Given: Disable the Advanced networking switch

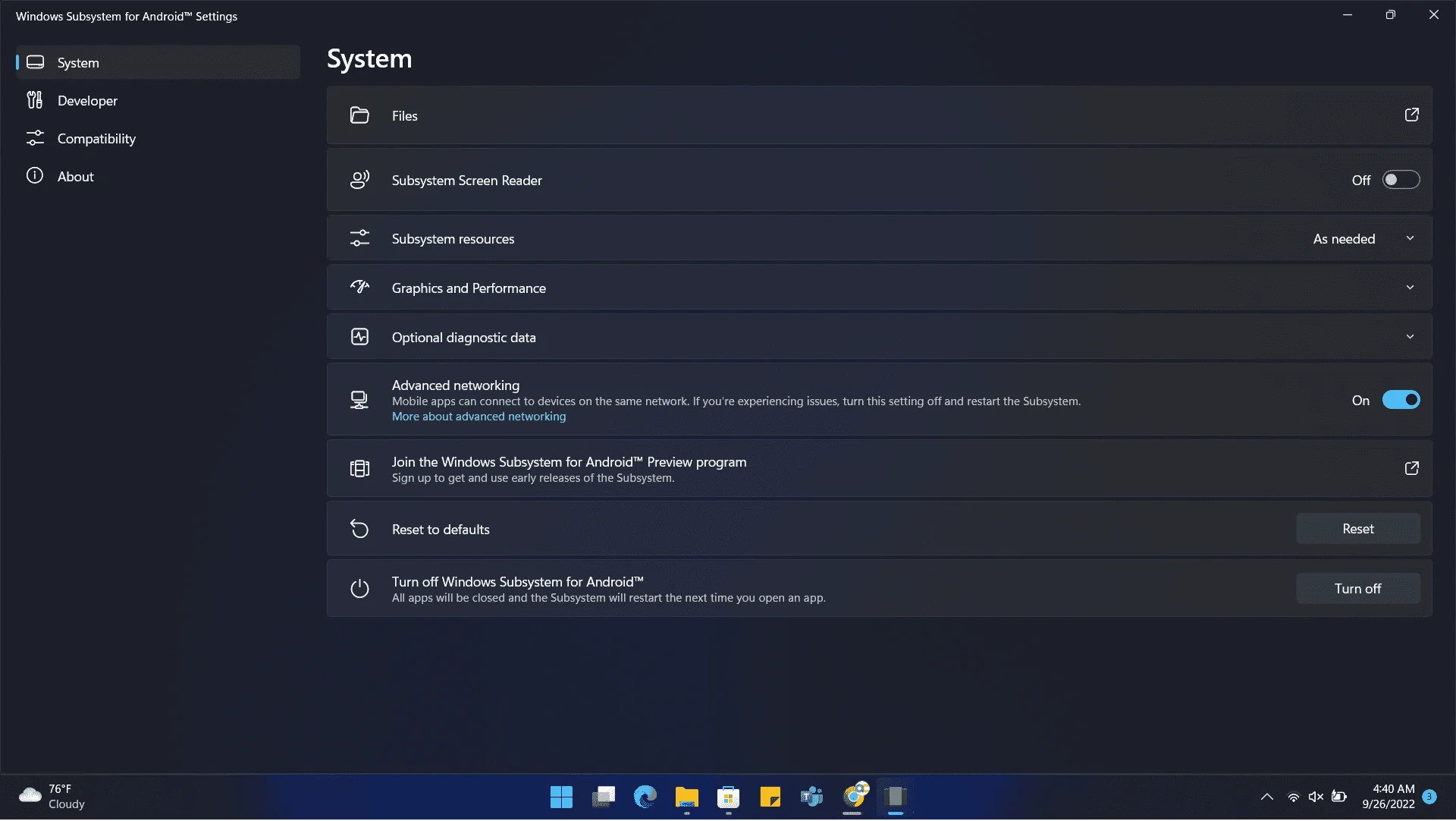Looking at the screenshot, I should (x=1401, y=400).
